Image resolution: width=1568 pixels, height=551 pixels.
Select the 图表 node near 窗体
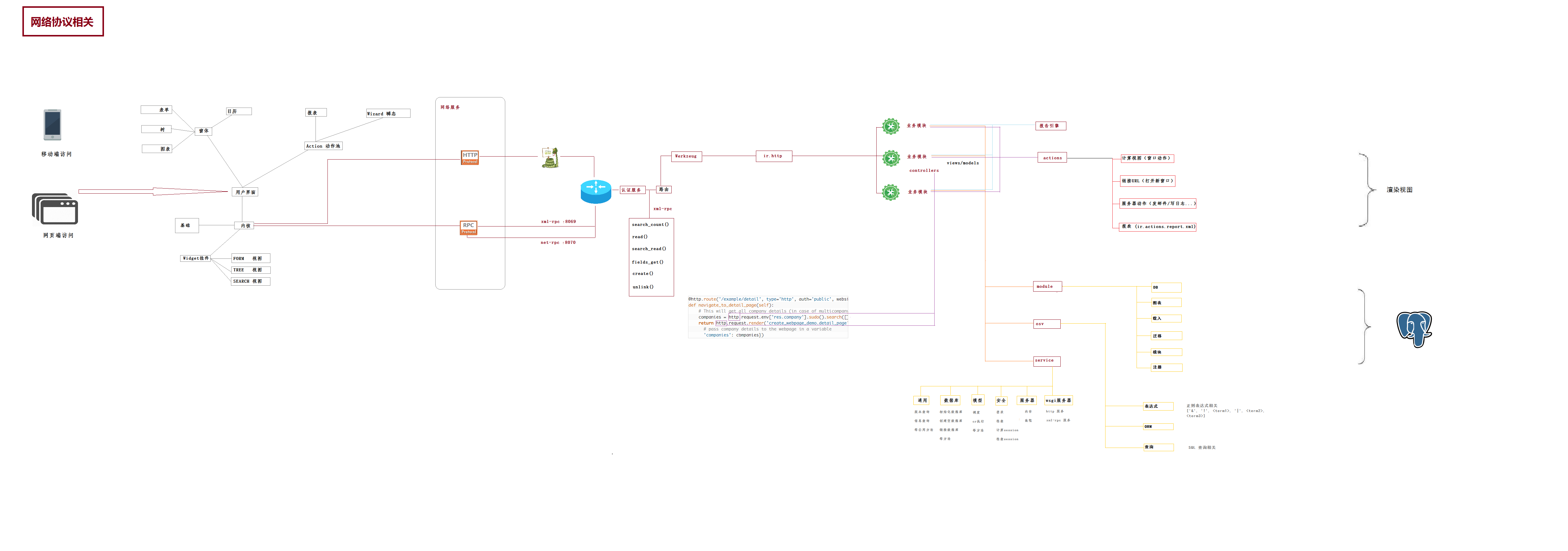click(157, 149)
